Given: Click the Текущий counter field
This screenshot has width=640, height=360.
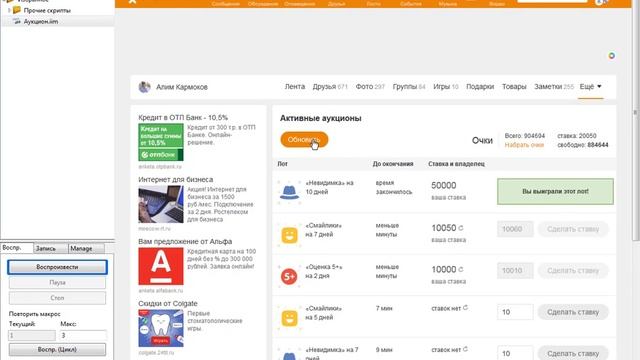Looking at the screenshot, I should click(x=32, y=335).
